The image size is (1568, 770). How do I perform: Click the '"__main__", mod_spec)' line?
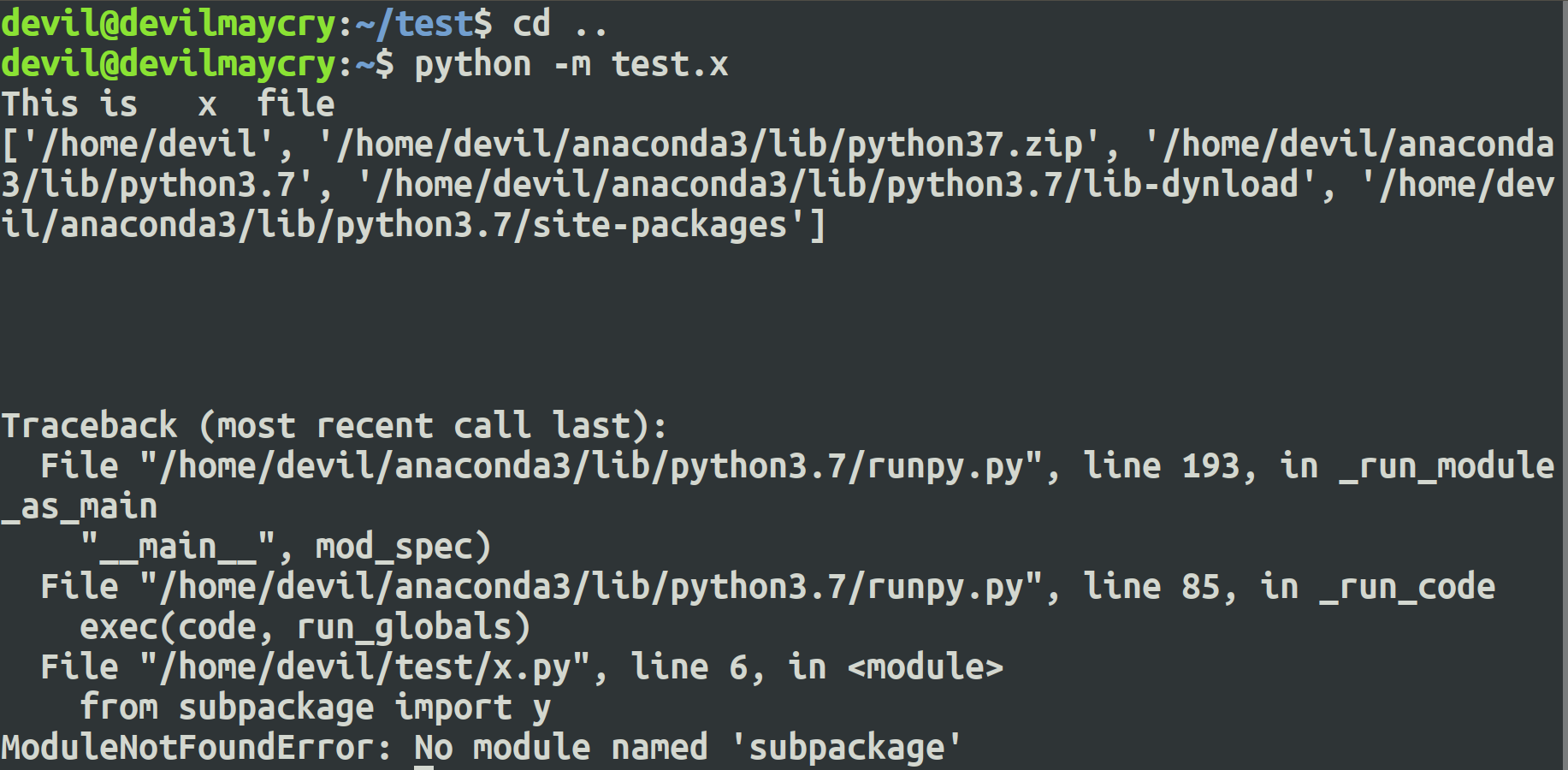pyautogui.click(x=286, y=547)
